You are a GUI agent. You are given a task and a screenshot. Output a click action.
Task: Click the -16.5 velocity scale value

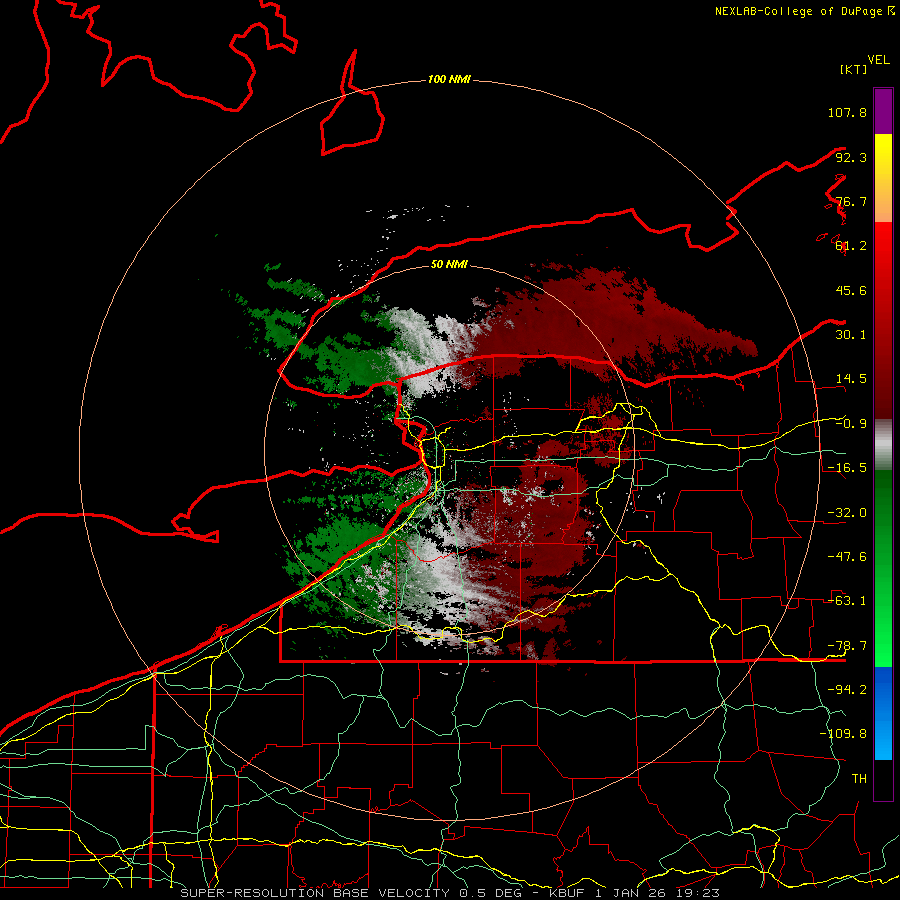click(x=847, y=468)
